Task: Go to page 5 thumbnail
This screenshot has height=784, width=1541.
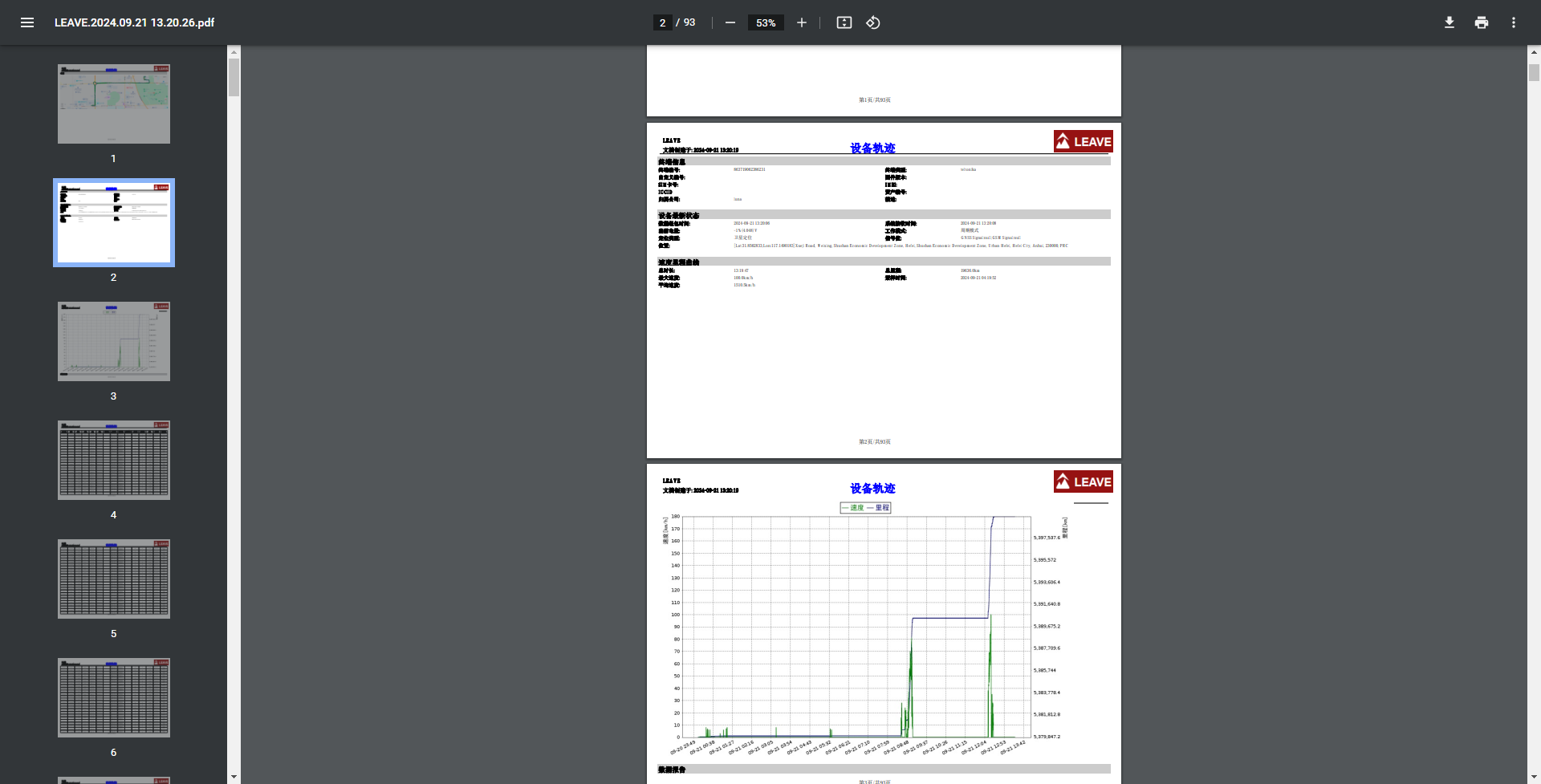Action: (114, 579)
